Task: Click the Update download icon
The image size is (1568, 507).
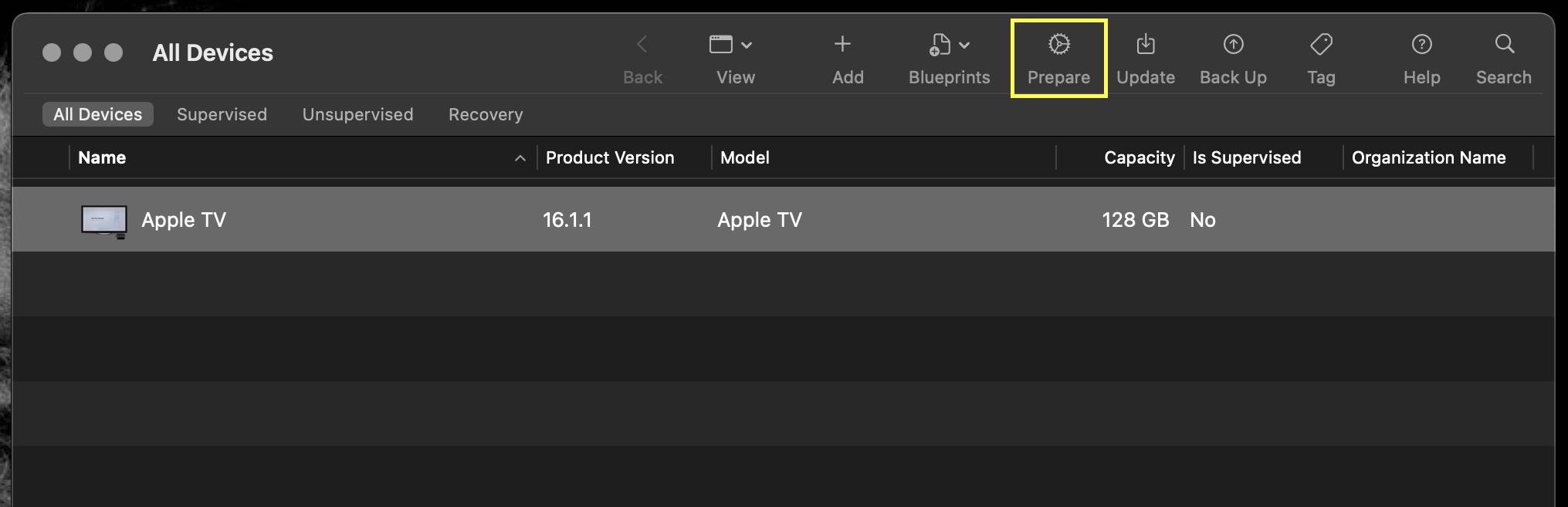Action: [x=1146, y=45]
